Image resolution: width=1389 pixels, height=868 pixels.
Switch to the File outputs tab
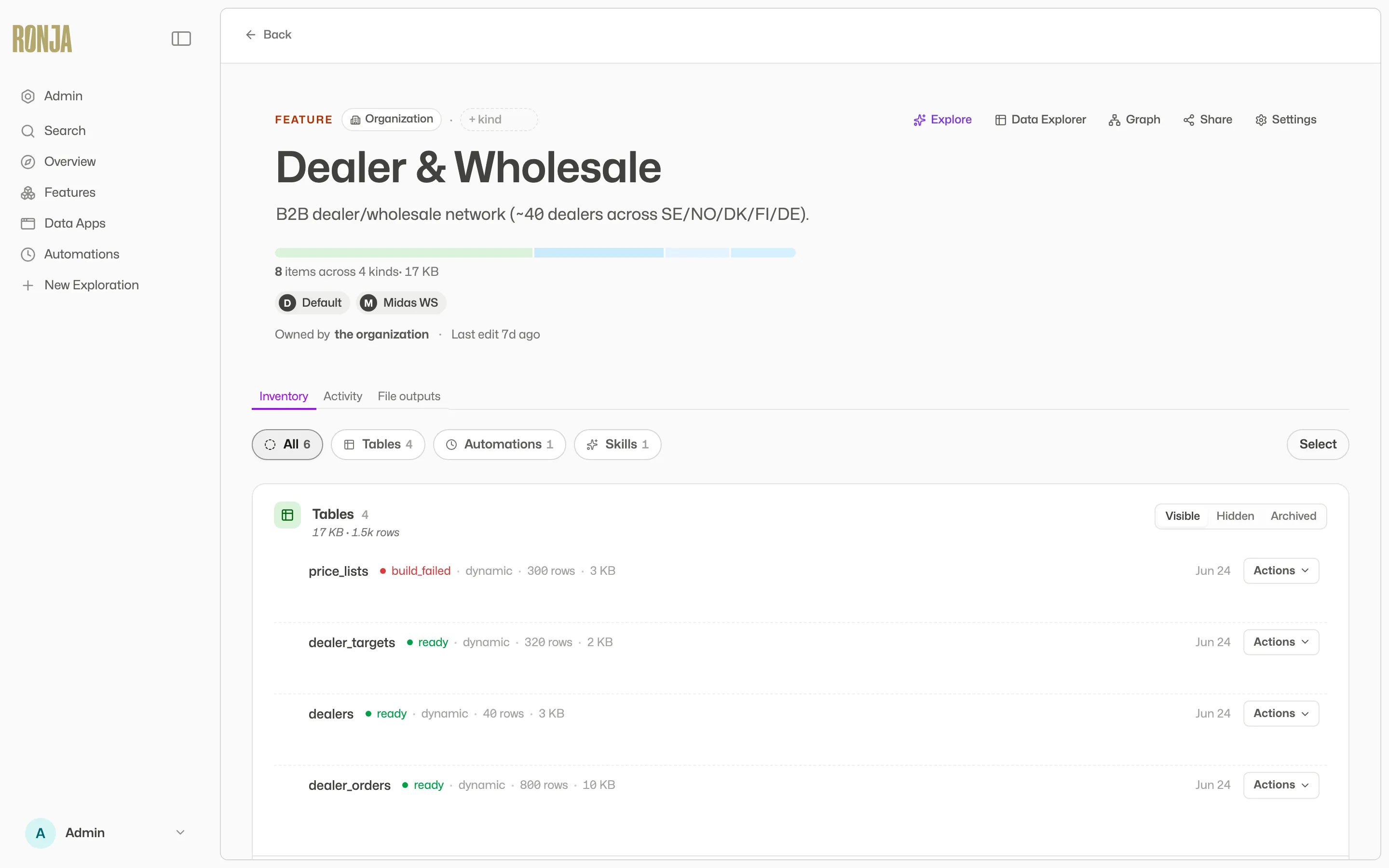pos(409,396)
